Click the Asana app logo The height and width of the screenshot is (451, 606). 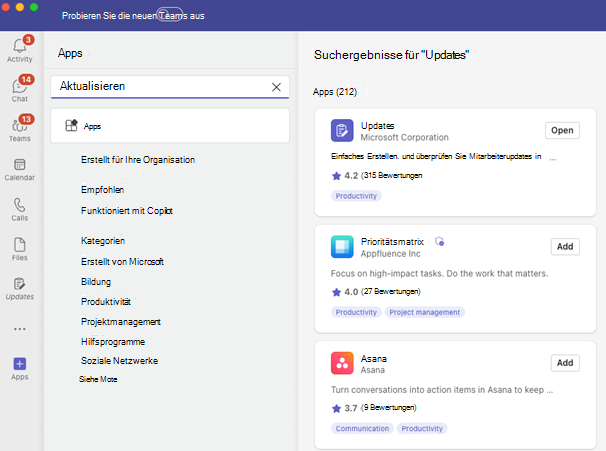coord(342,363)
